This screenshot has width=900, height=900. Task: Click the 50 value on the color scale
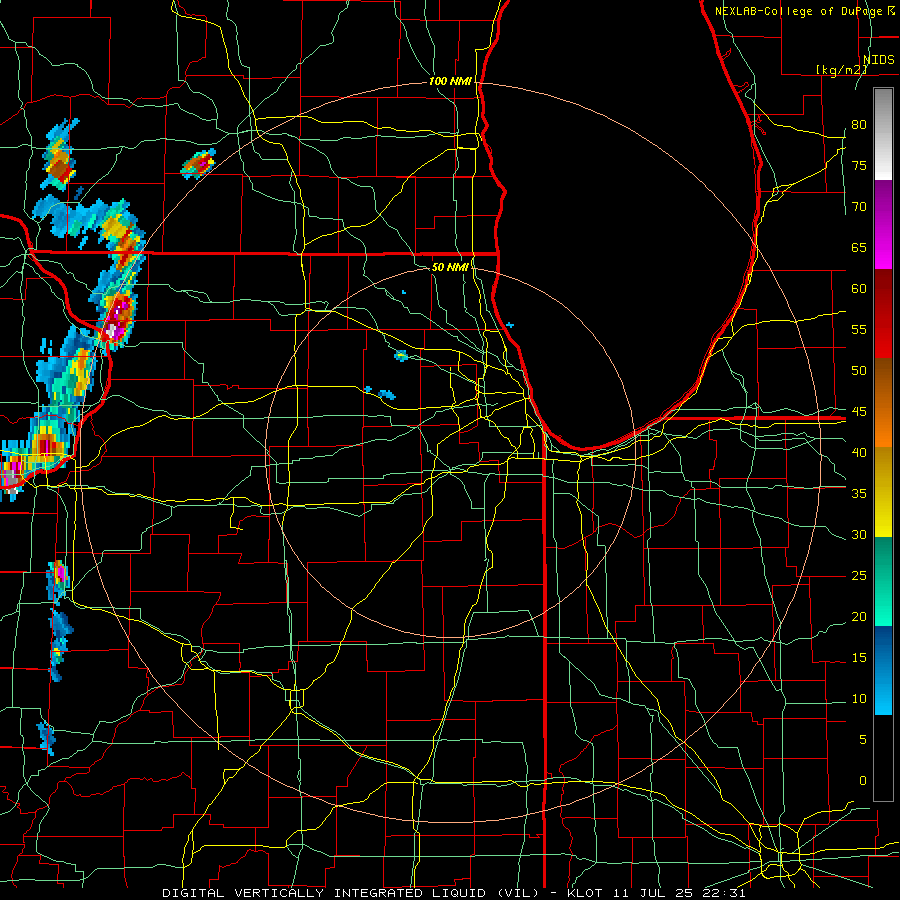859,371
